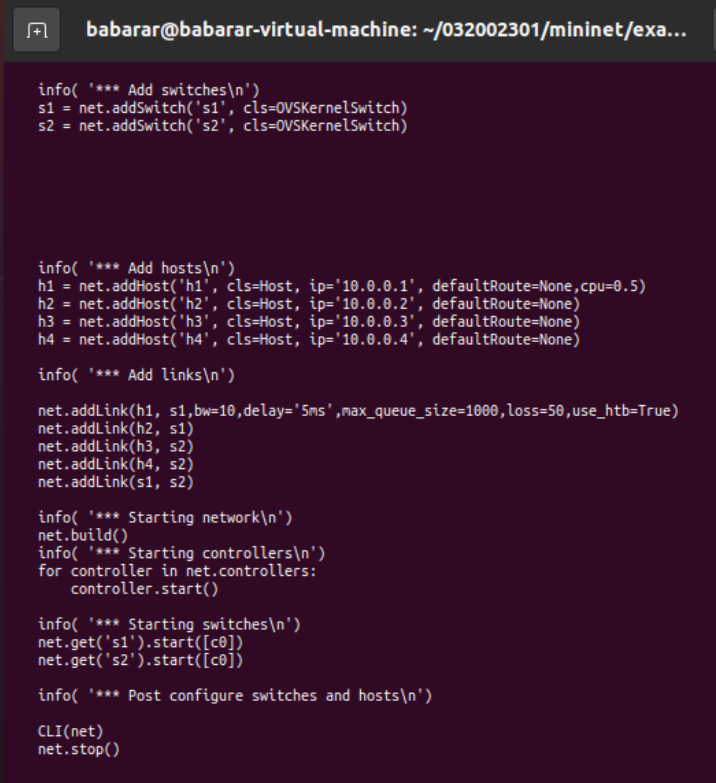The width and height of the screenshot is (716, 783).
Task: Click the h4 addHost line with ip 10.0.0.4
Action: [x=309, y=340]
